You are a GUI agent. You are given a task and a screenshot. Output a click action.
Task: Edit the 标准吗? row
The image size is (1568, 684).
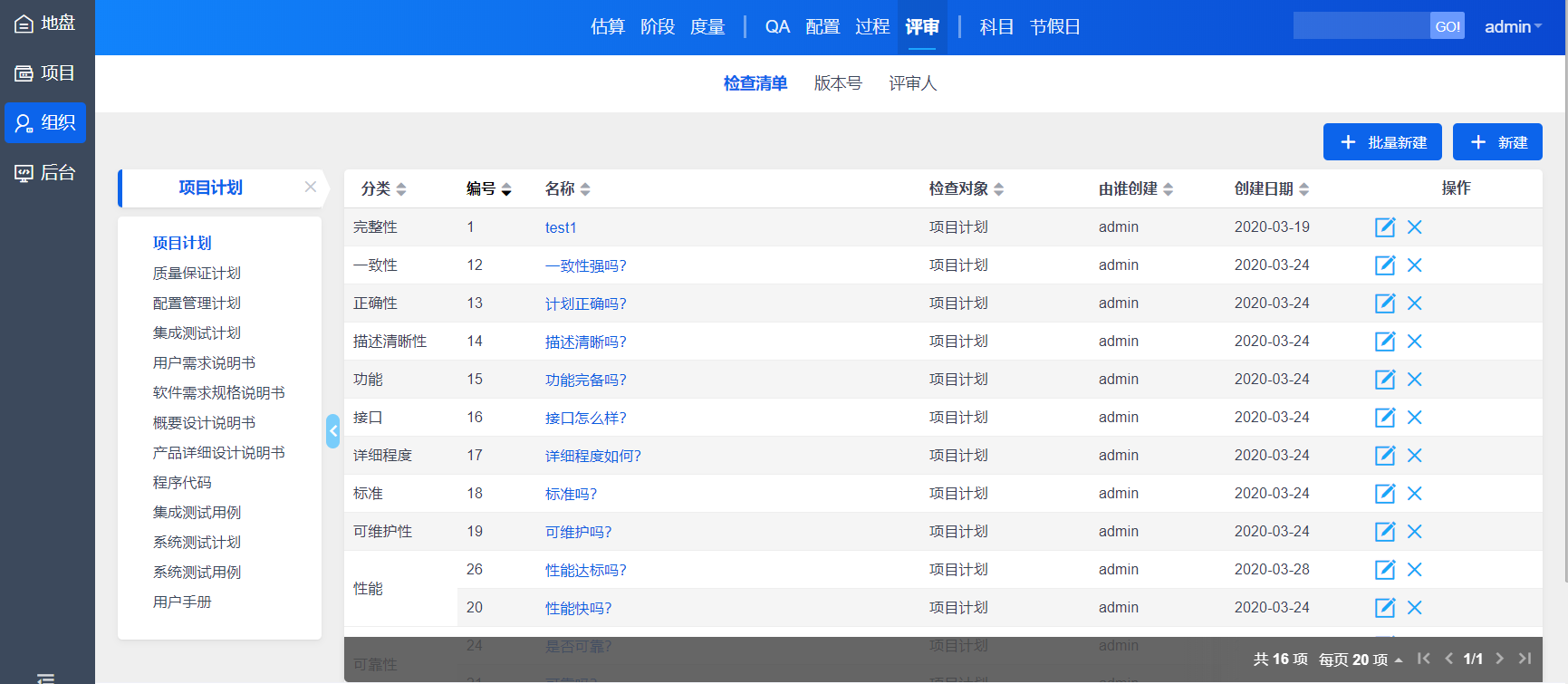coord(1385,494)
